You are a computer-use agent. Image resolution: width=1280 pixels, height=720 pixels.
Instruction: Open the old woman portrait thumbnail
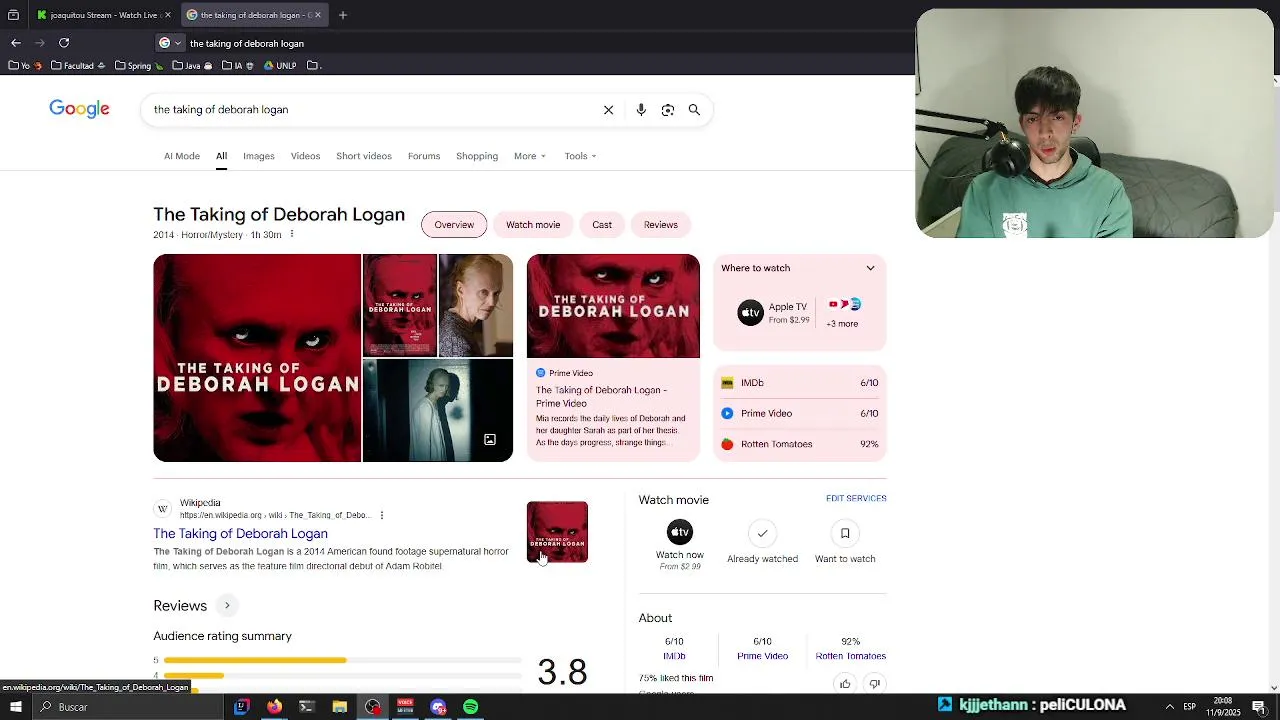pos(476,305)
